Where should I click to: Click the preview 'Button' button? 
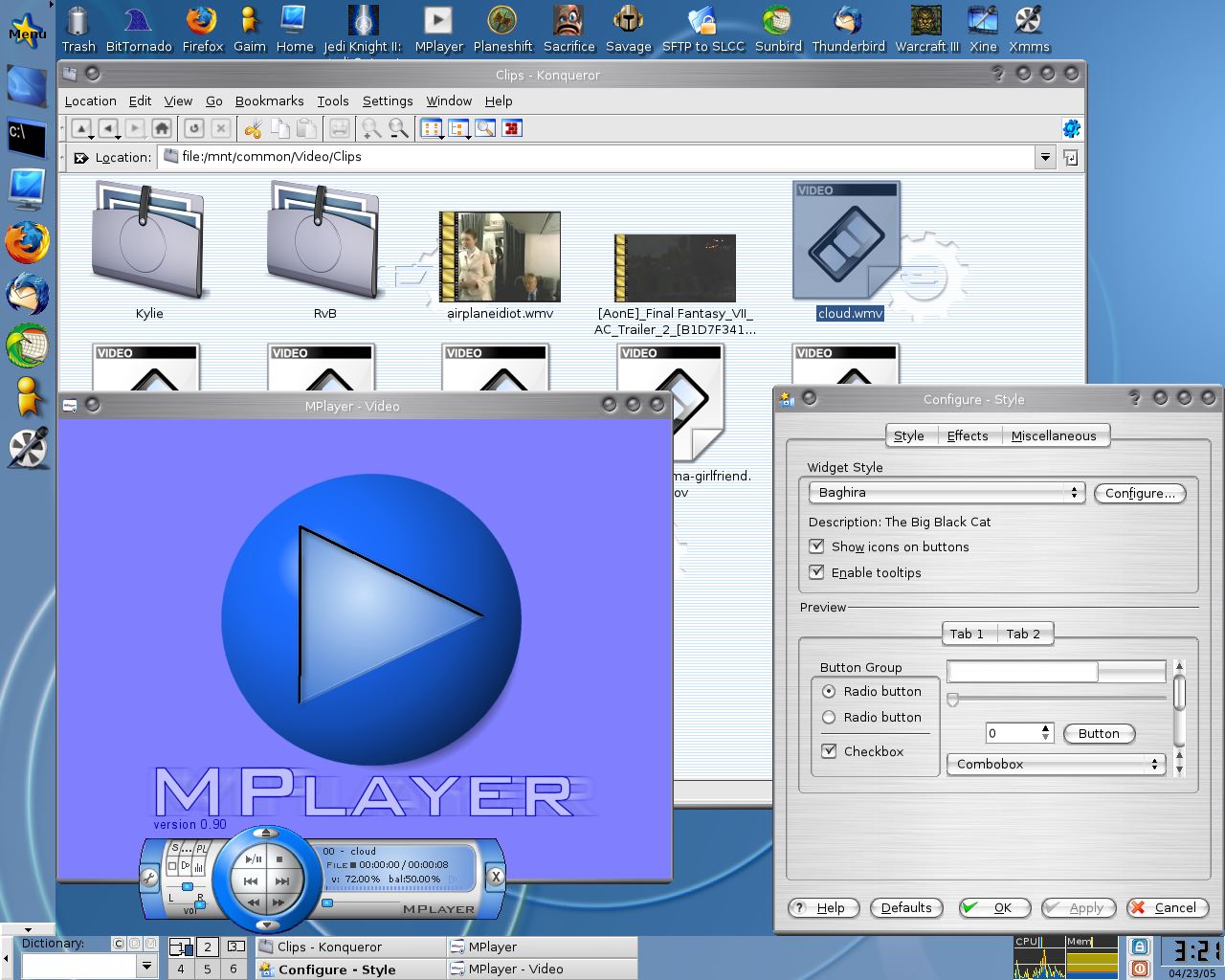click(x=1099, y=733)
